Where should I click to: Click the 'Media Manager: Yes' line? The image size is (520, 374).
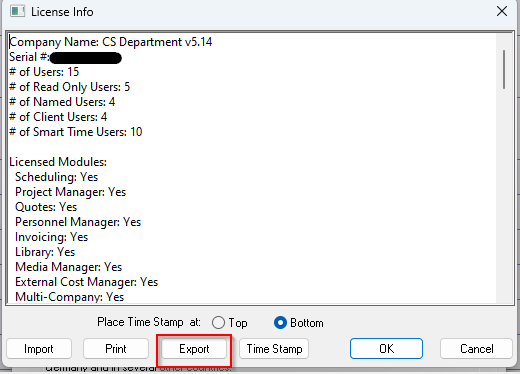69,267
